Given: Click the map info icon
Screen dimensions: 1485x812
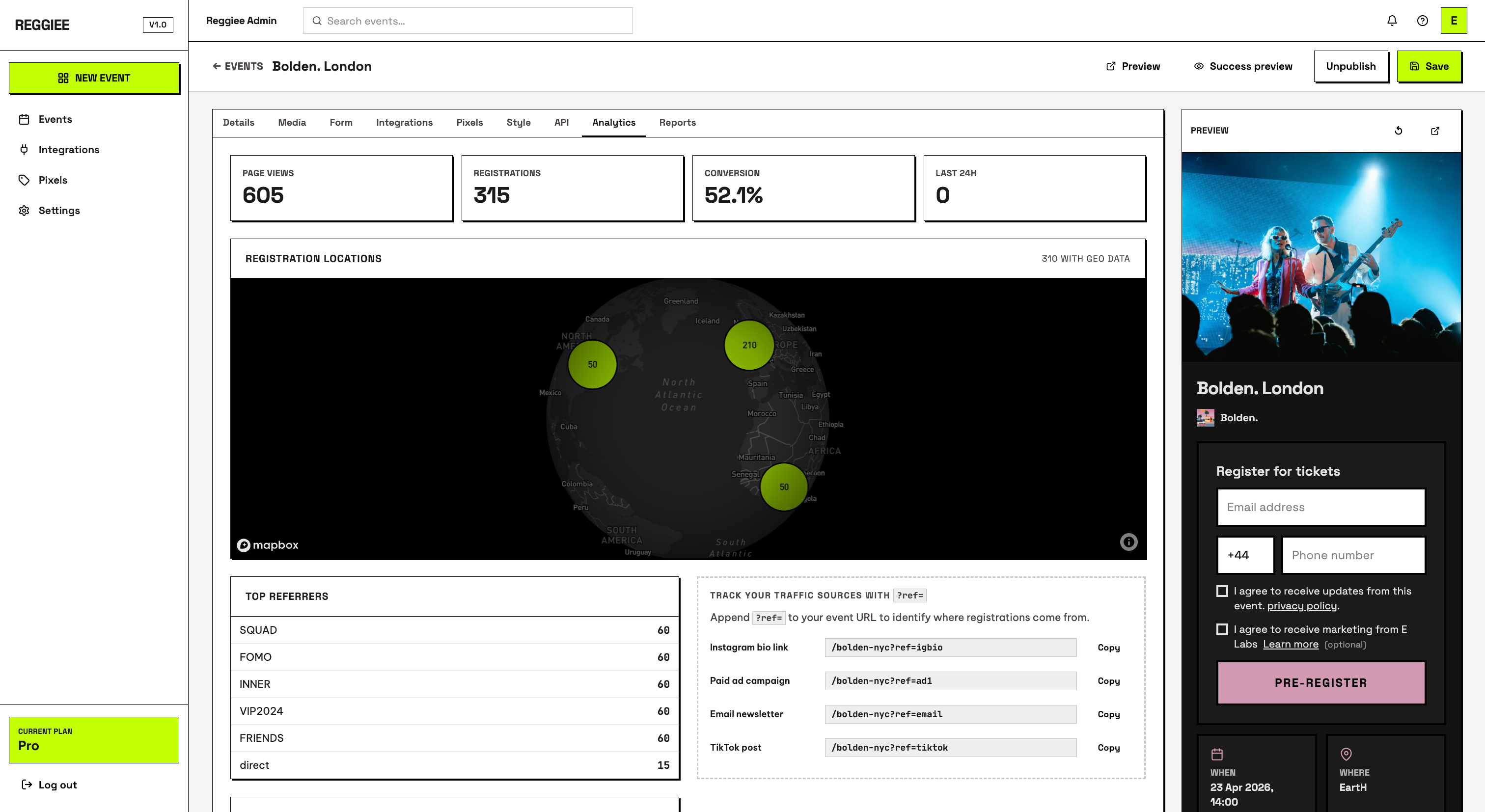Looking at the screenshot, I should tap(1128, 541).
